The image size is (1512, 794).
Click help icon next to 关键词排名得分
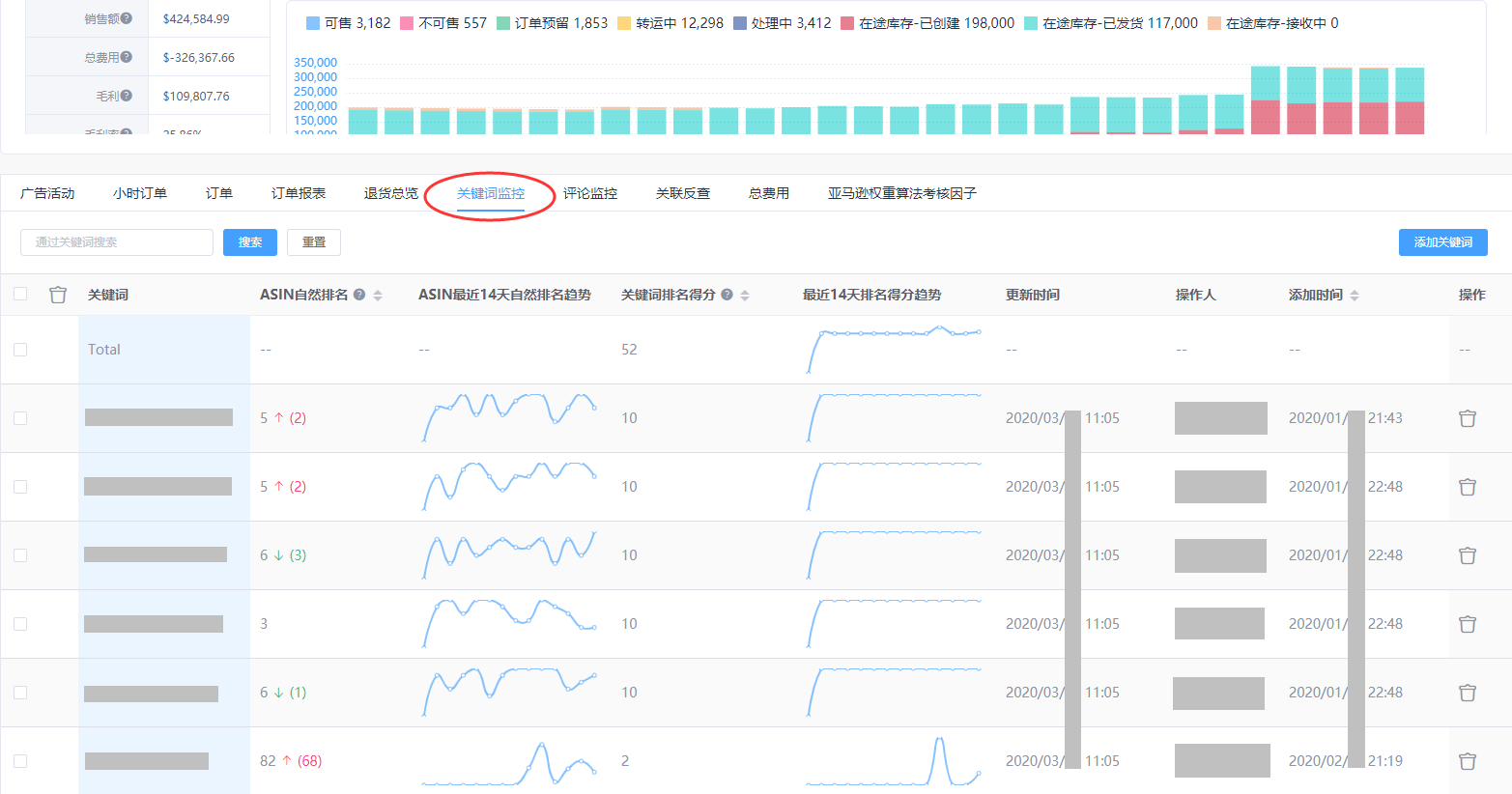[x=727, y=295]
